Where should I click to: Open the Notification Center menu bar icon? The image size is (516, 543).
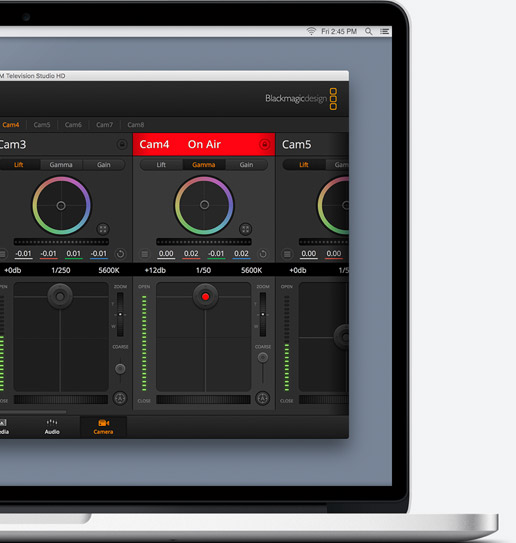click(384, 32)
